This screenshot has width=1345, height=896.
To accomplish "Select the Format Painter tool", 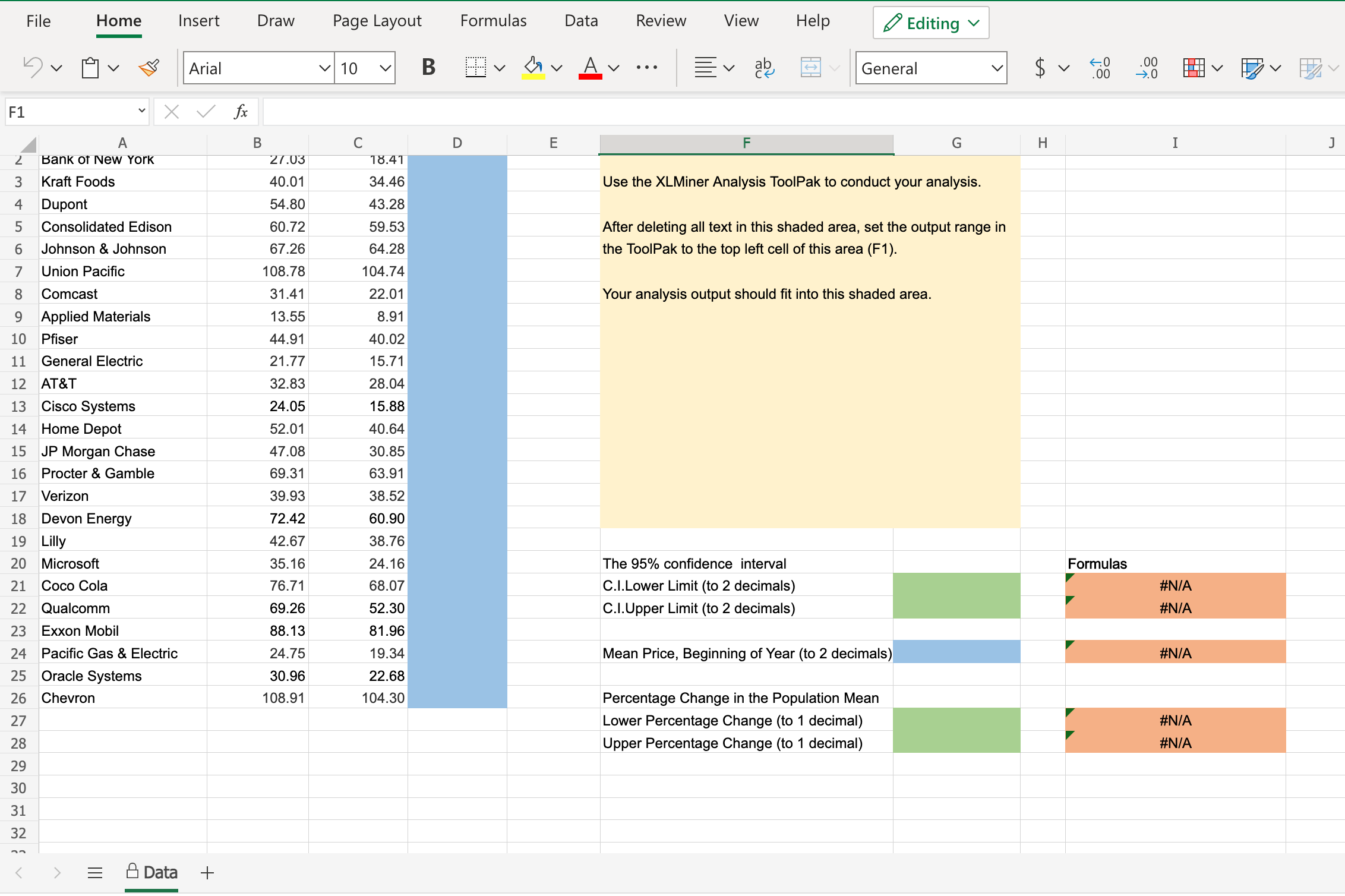I will pyautogui.click(x=149, y=67).
